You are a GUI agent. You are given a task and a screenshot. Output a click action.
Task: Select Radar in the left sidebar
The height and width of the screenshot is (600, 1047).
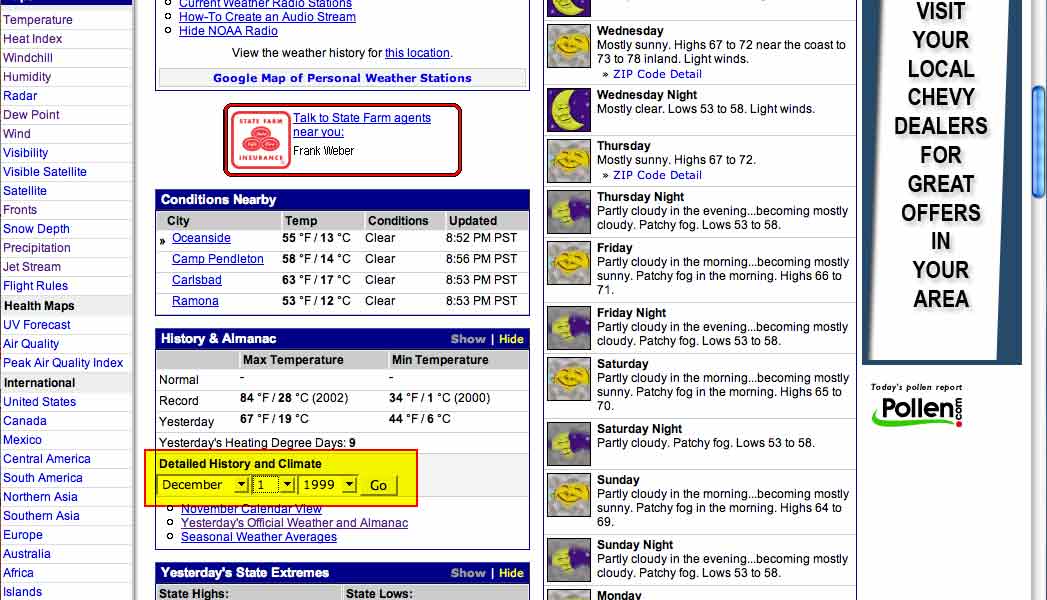point(20,96)
